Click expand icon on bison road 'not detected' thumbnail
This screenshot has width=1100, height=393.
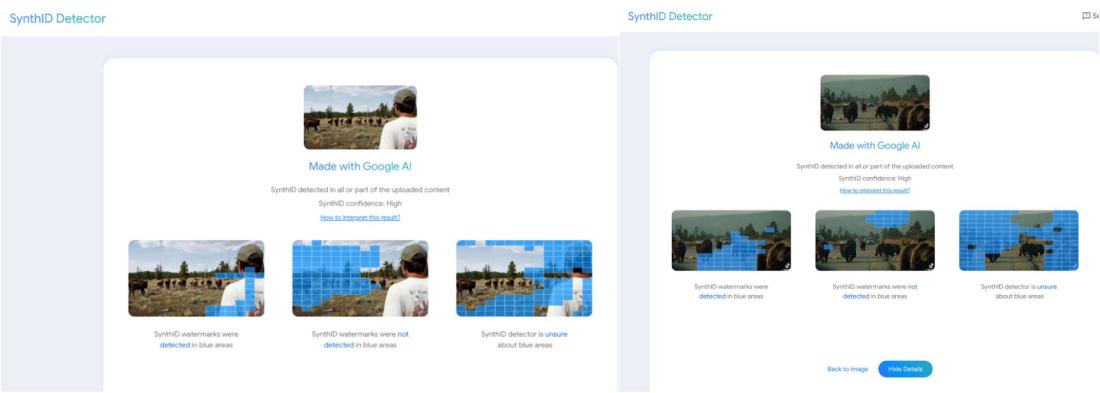coord(930,265)
